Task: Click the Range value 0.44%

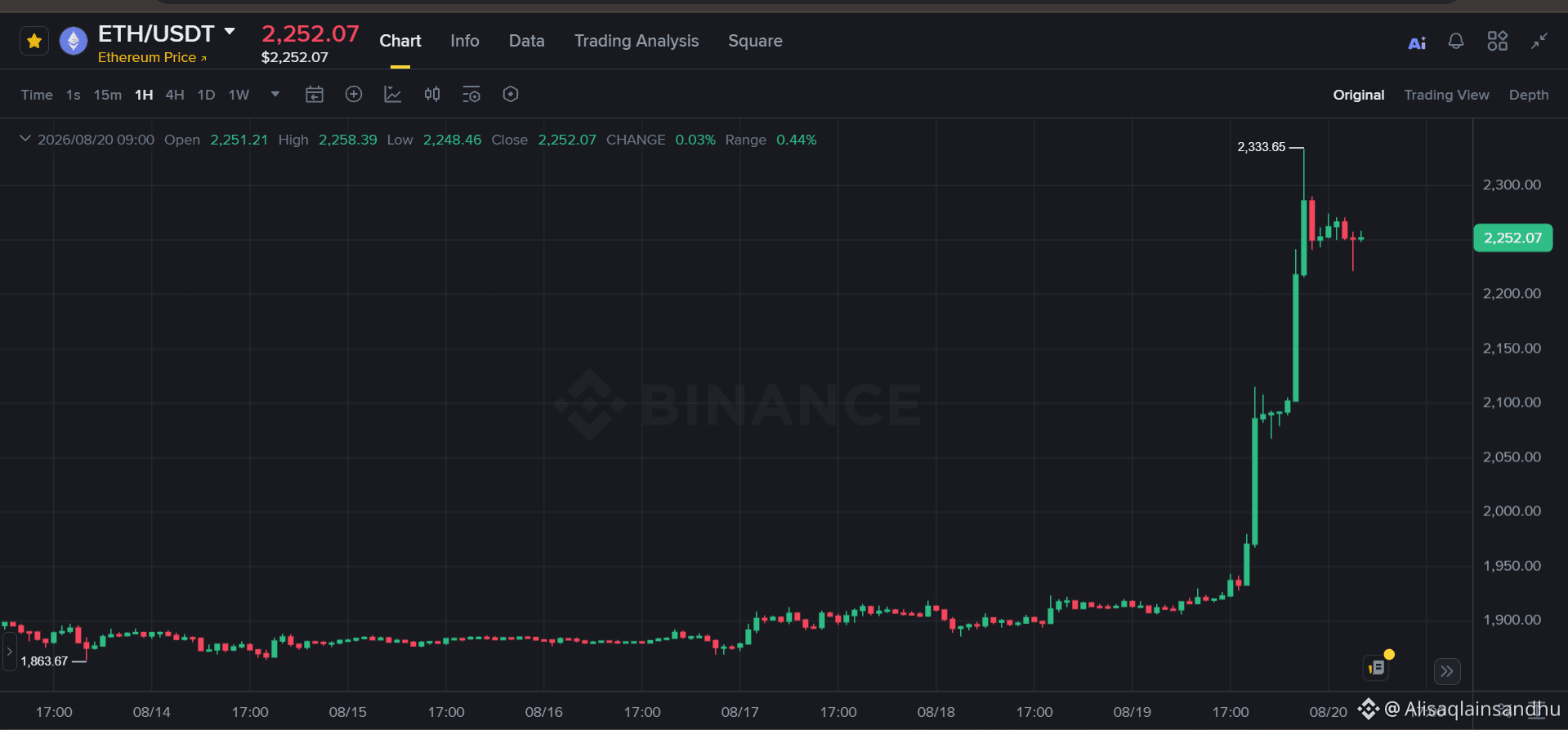Action: (797, 140)
